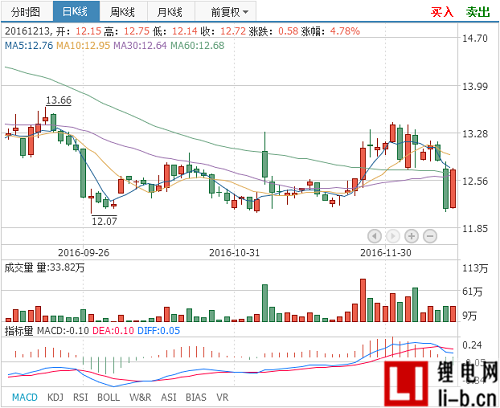Expand the 前复权 dropdown
Image resolution: width=500 pixels, height=408 pixels.
point(226,12)
